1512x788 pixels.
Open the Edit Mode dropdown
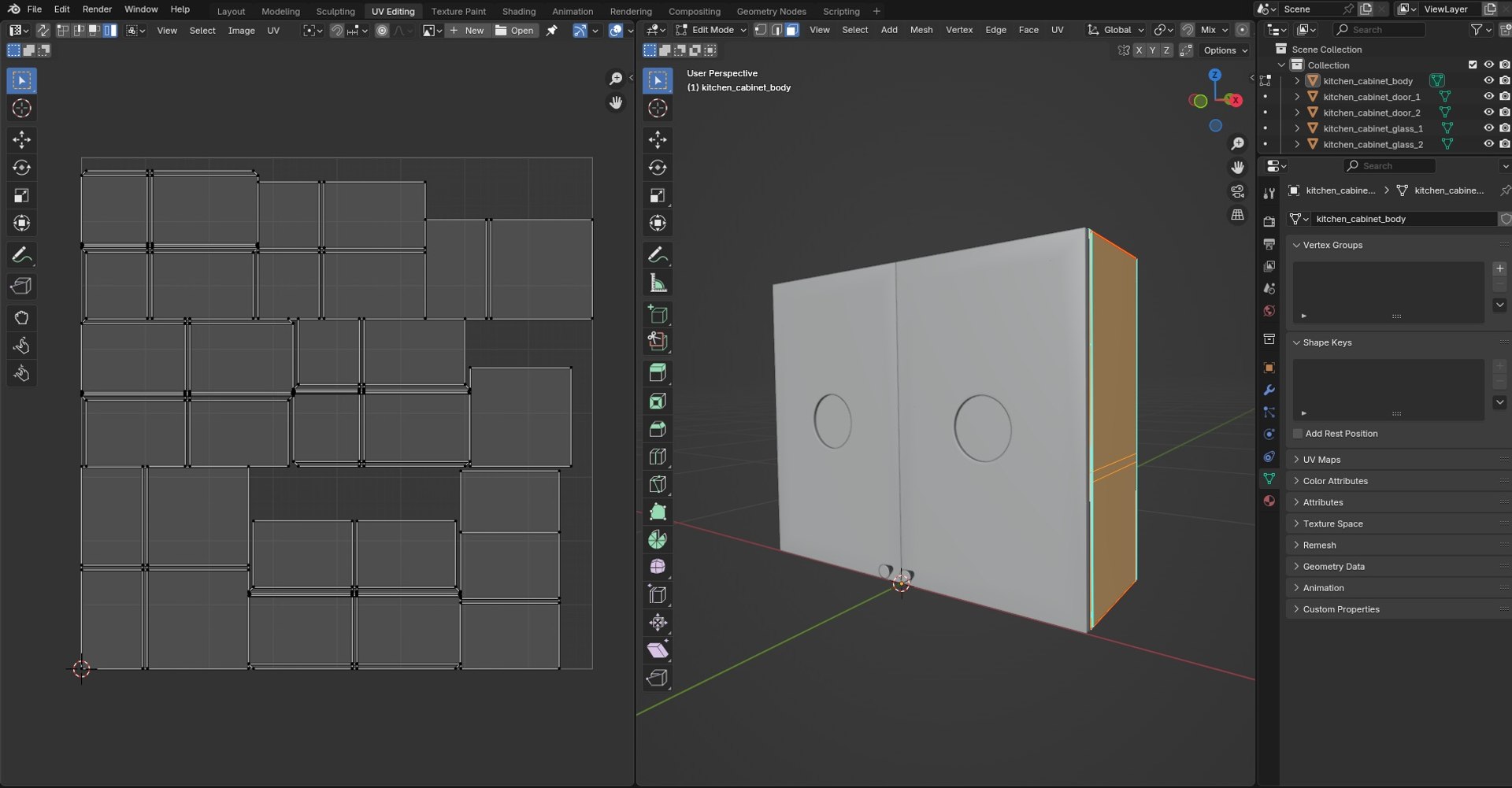(711, 30)
